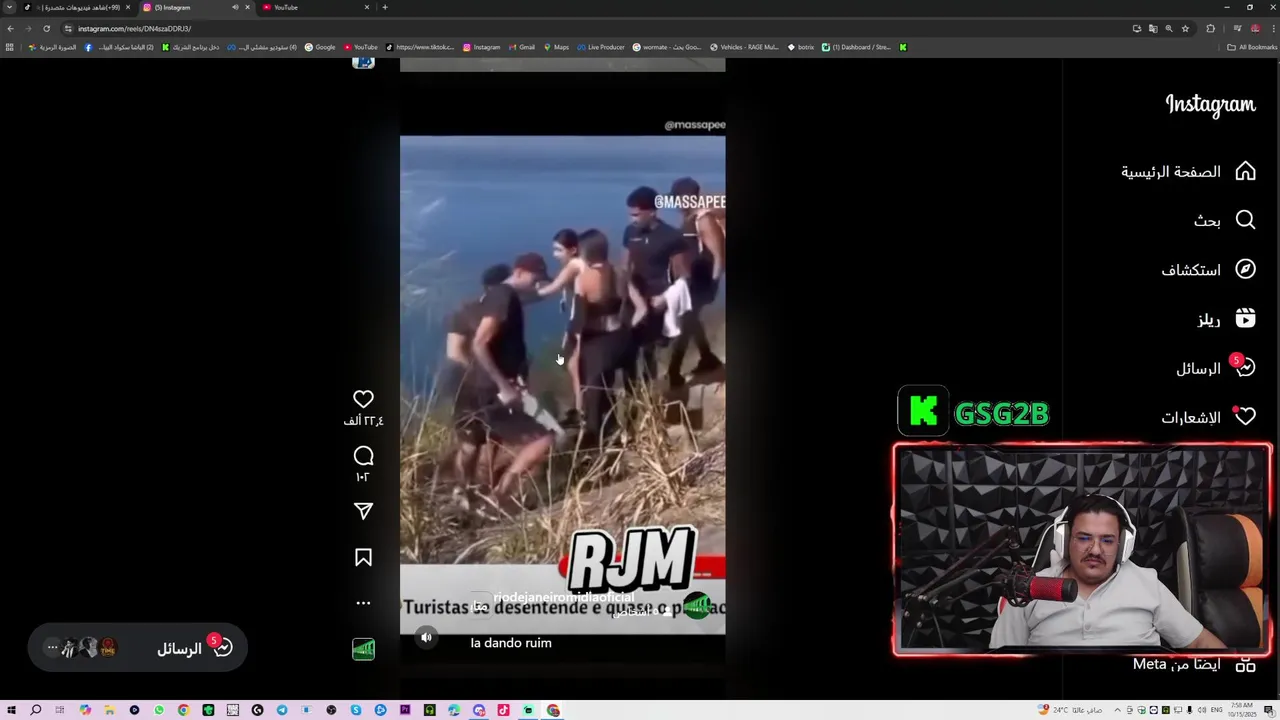This screenshot has width=1280, height=720.
Task: Open the YouTube bookmark
Action: [x=361, y=47]
